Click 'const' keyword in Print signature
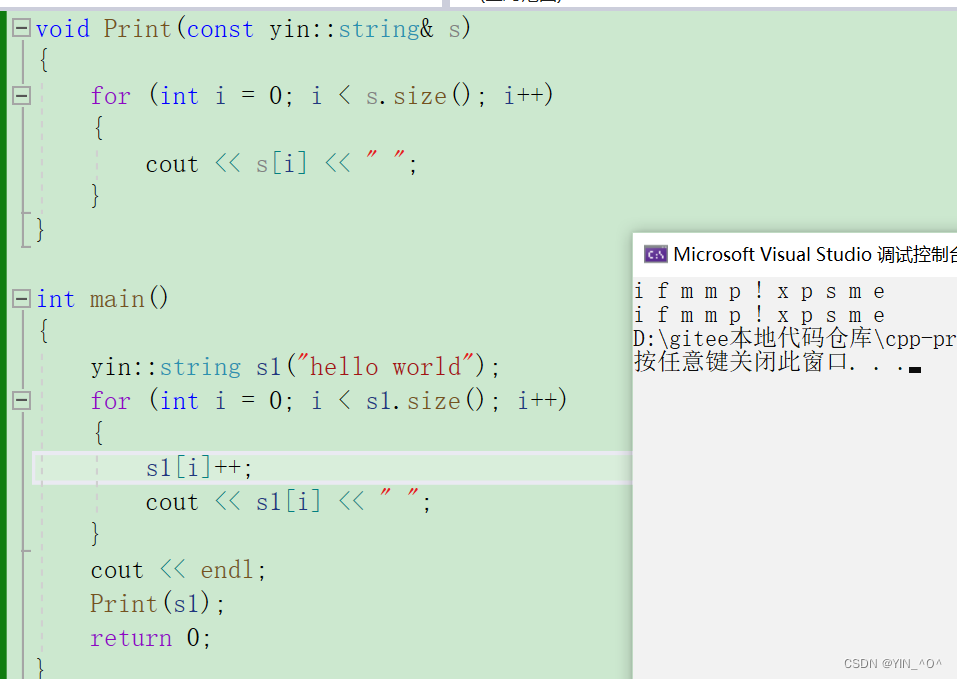The width and height of the screenshot is (957, 679). 220,29
